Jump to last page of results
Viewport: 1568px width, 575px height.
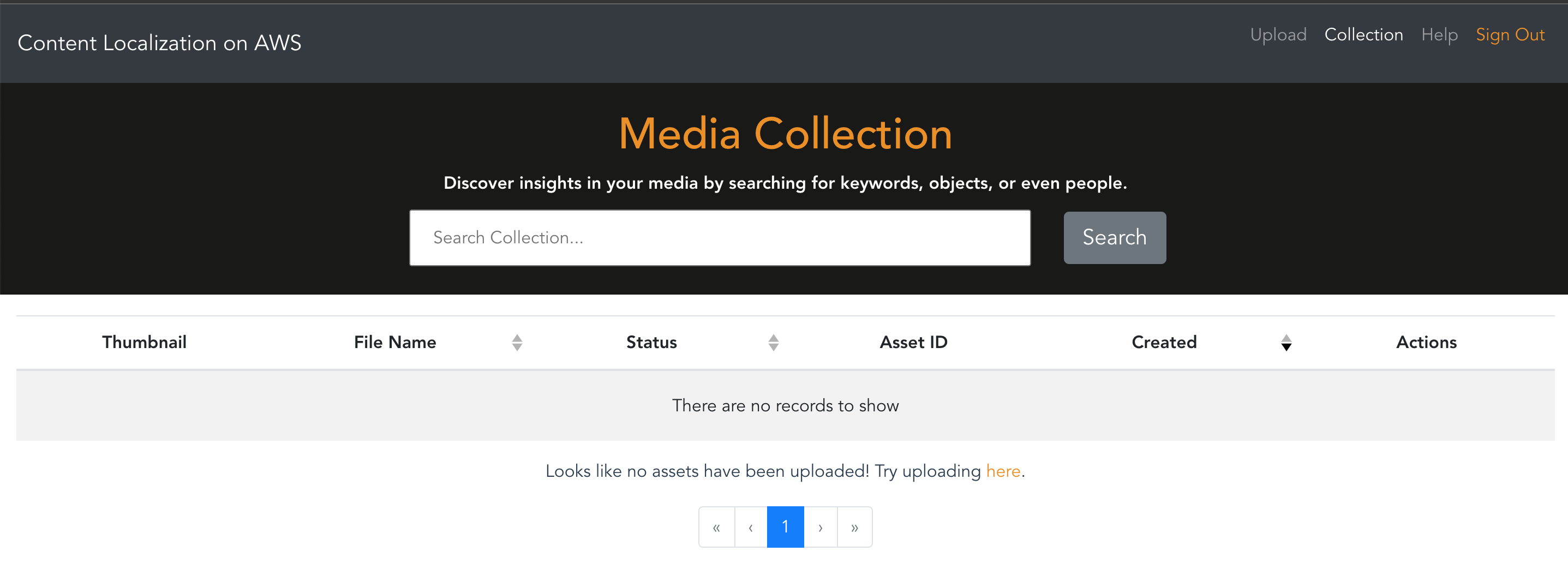854,527
